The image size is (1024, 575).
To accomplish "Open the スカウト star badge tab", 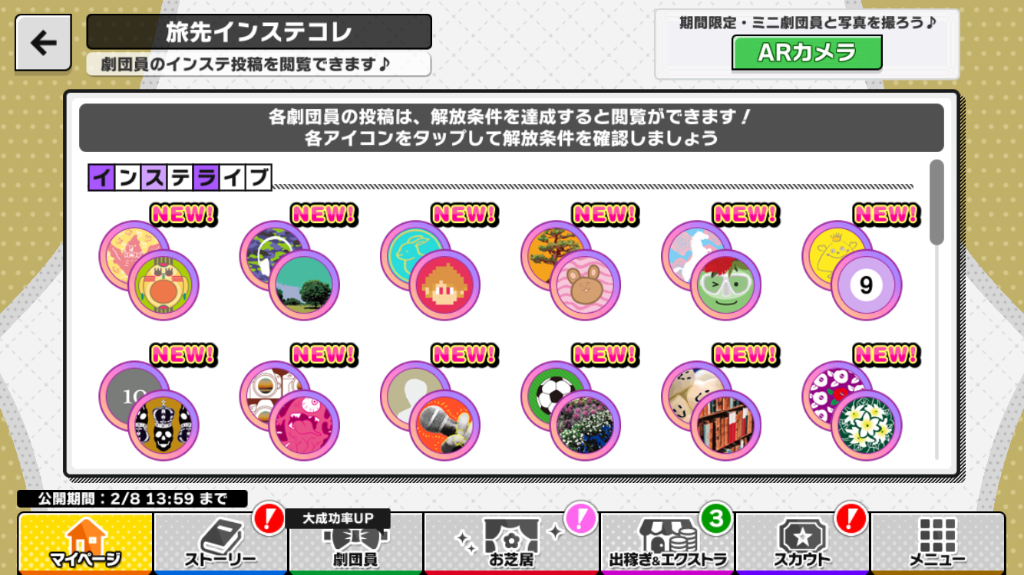I will (x=802, y=543).
